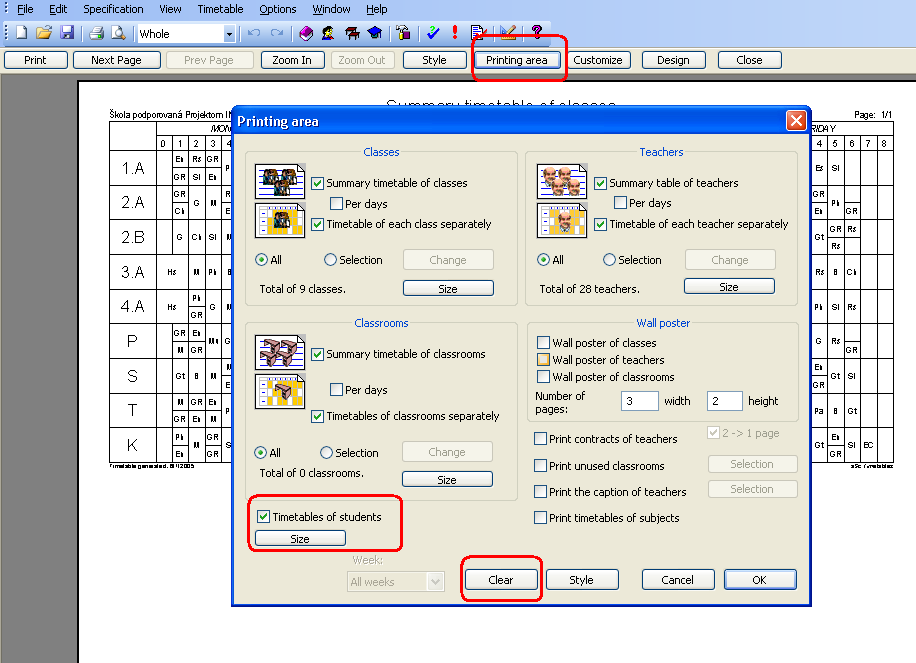Click the wall poster width pages field
This screenshot has height=663, width=916.
click(638, 401)
